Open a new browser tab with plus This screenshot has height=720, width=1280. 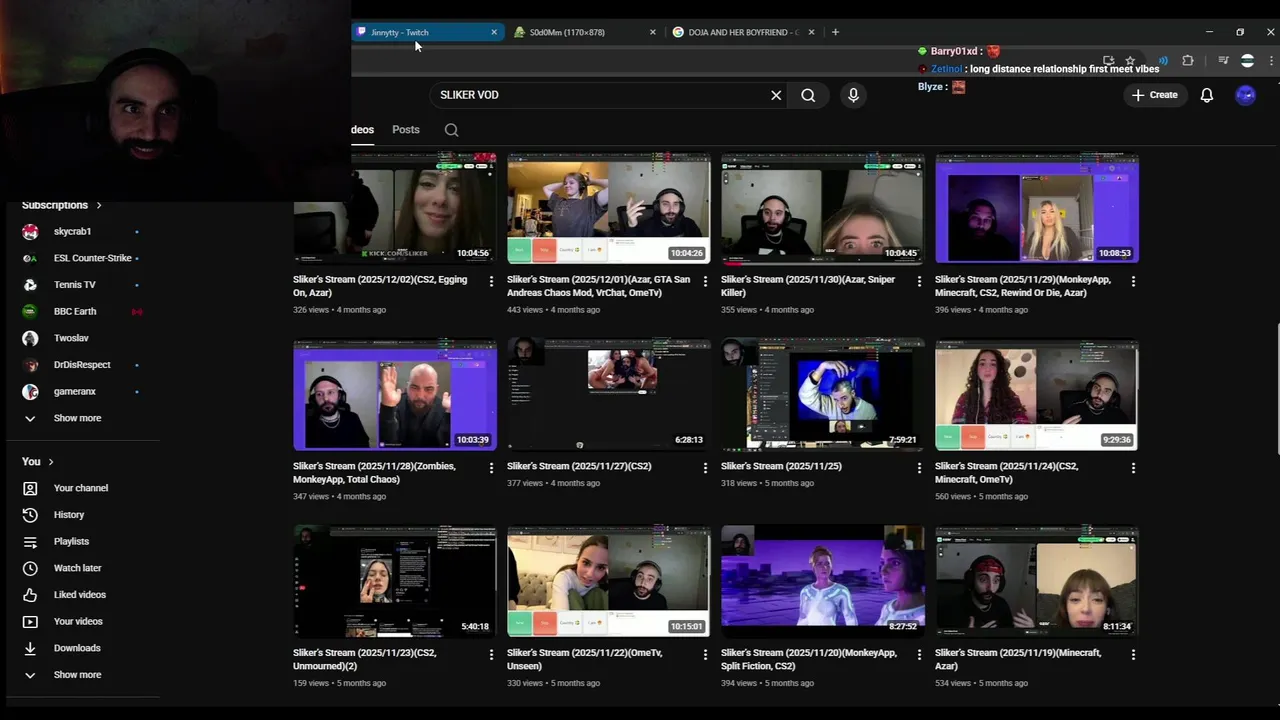coord(835,32)
